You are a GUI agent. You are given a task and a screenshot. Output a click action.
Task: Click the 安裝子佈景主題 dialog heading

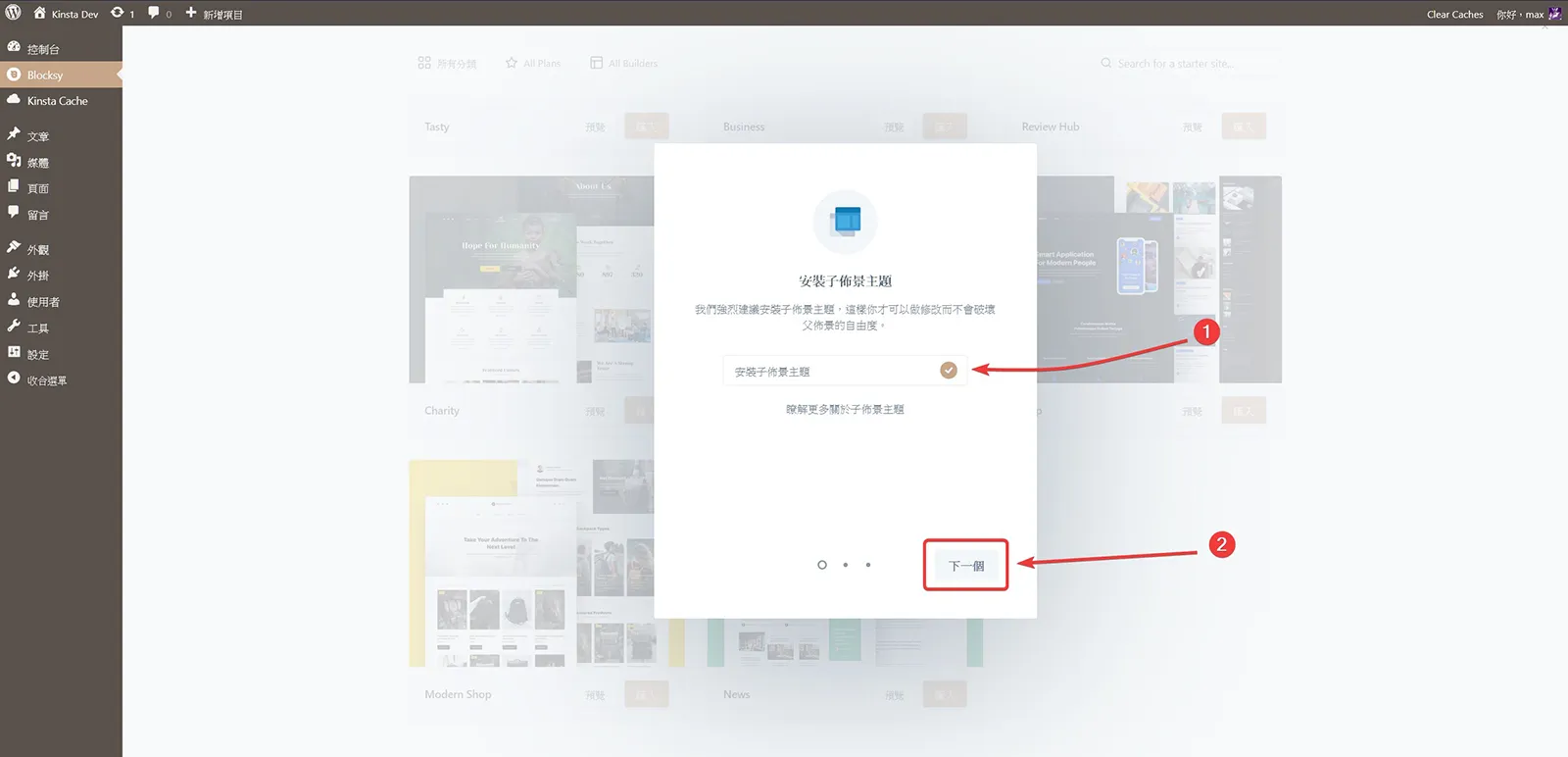click(x=845, y=281)
